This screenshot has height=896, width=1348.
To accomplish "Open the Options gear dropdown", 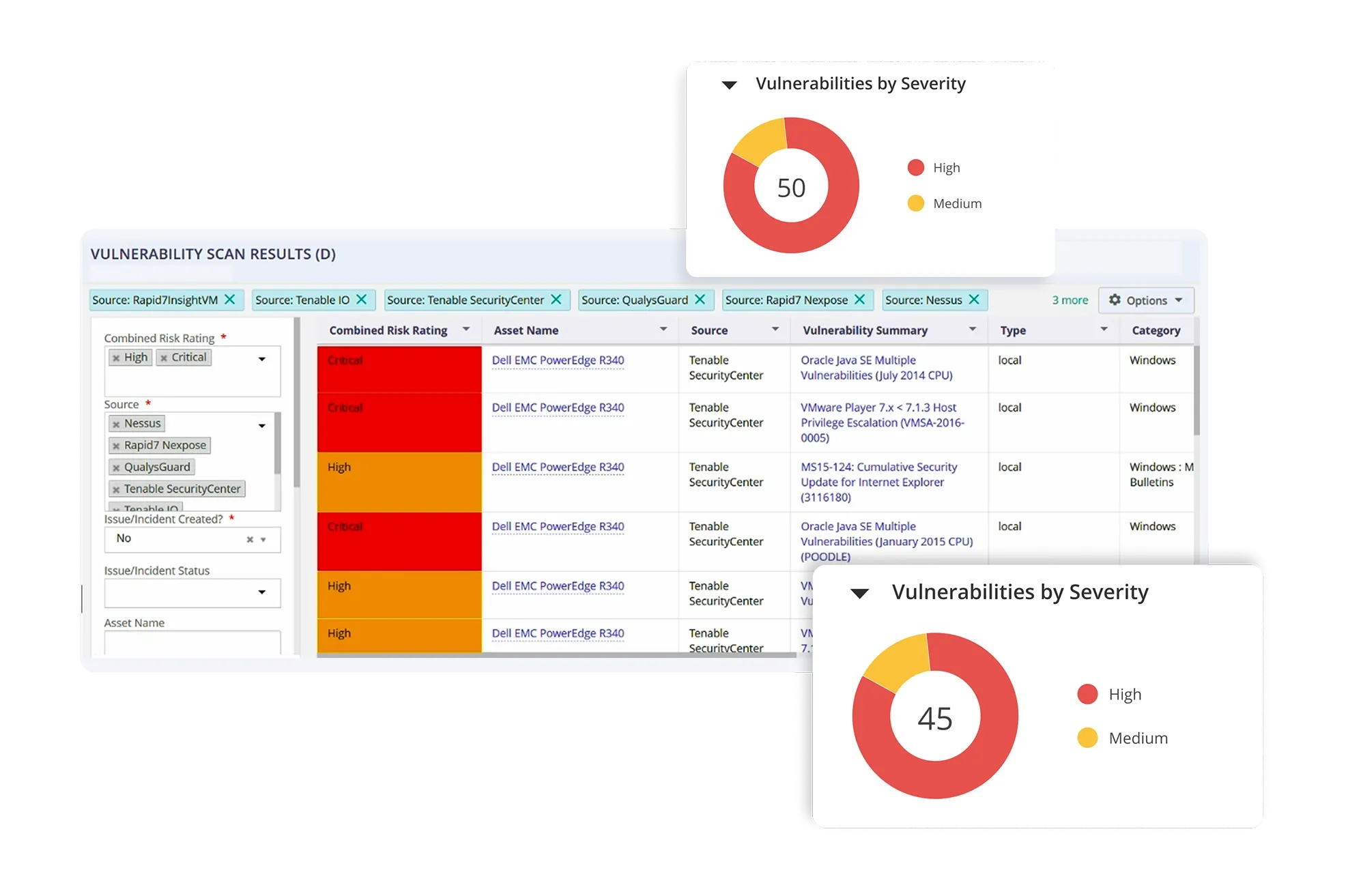I will (1146, 300).
